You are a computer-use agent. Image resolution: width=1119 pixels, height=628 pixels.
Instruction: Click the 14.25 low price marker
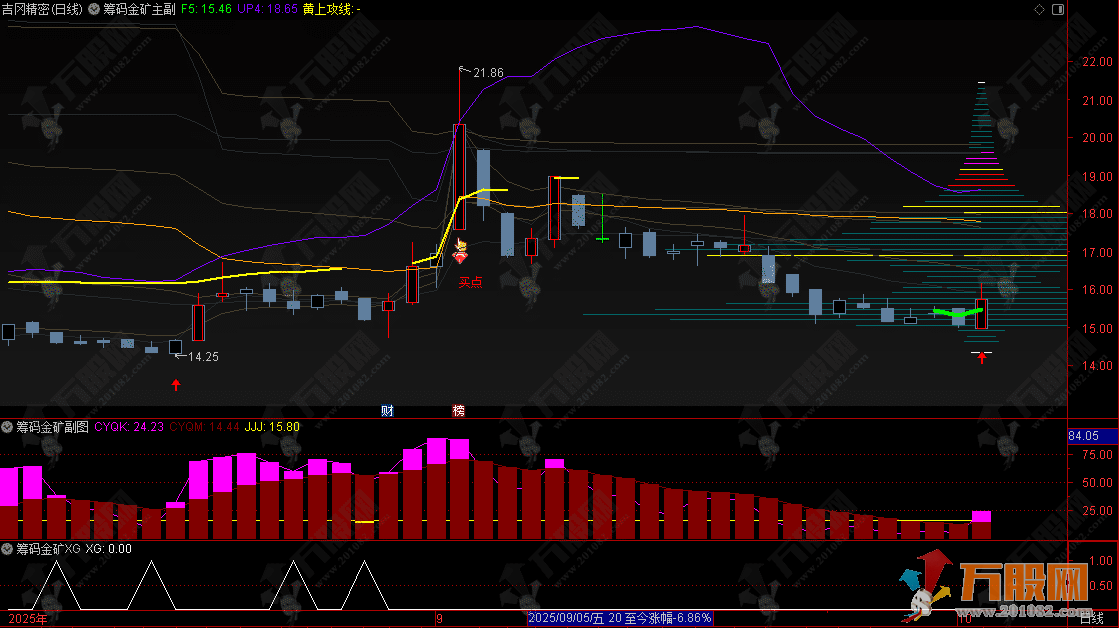(x=201, y=356)
